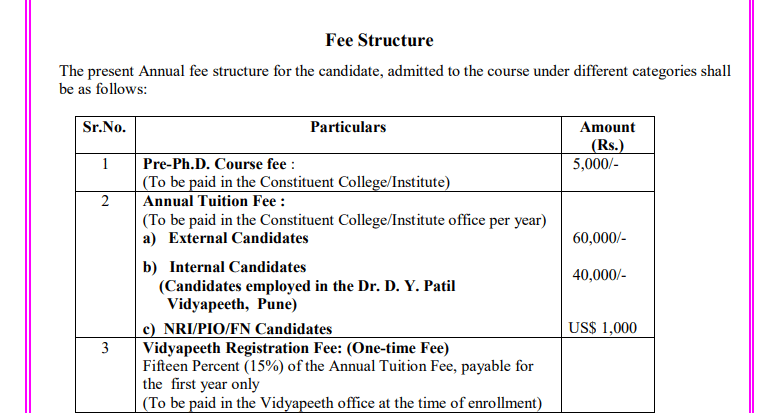
Task: Click the 40,000/- amount
Action: point(599,276)
